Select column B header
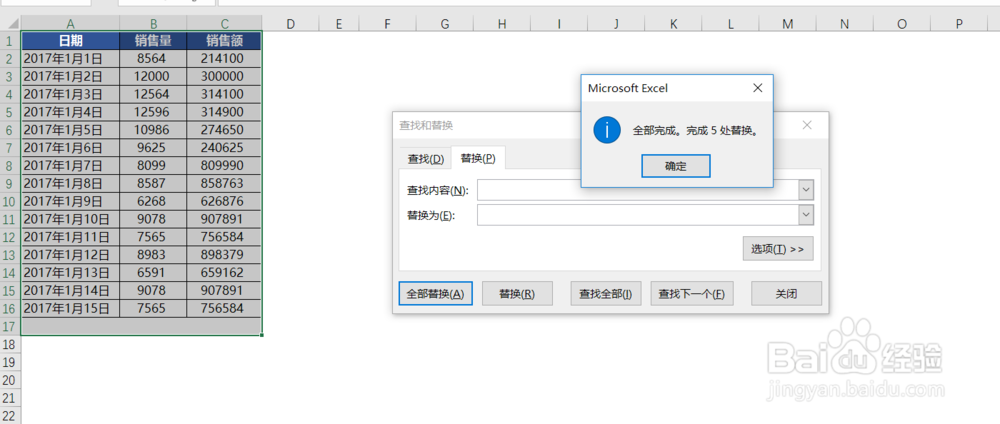Screen dimensions: 1000x424 [x=153, y=24]
